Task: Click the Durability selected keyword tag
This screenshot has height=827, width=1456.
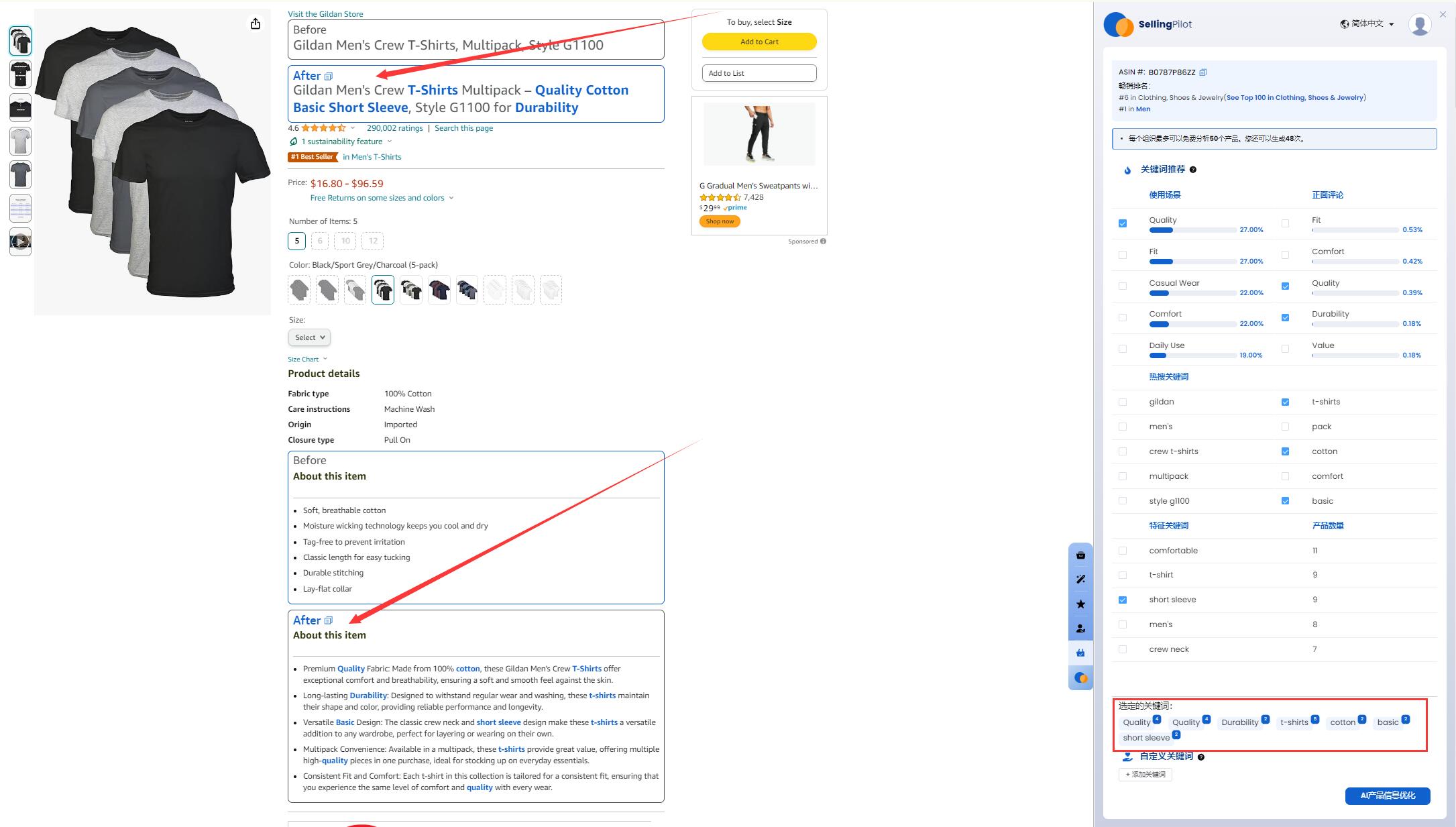Action: click(1240, 722)
